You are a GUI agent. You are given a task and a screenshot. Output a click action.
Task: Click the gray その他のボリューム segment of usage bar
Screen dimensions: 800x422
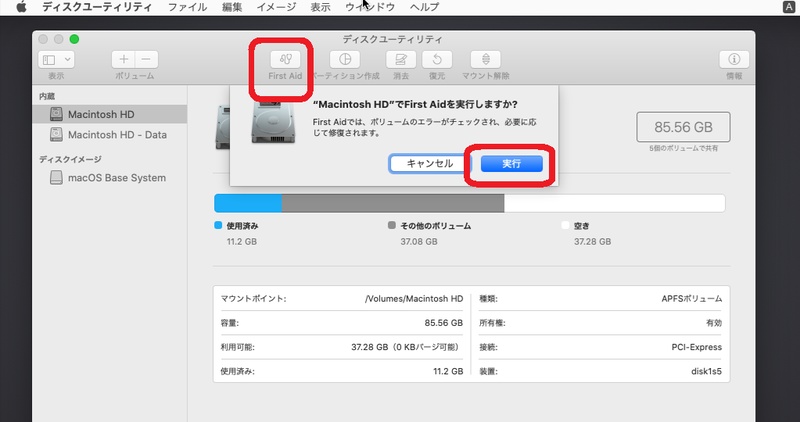click(393, 203)
